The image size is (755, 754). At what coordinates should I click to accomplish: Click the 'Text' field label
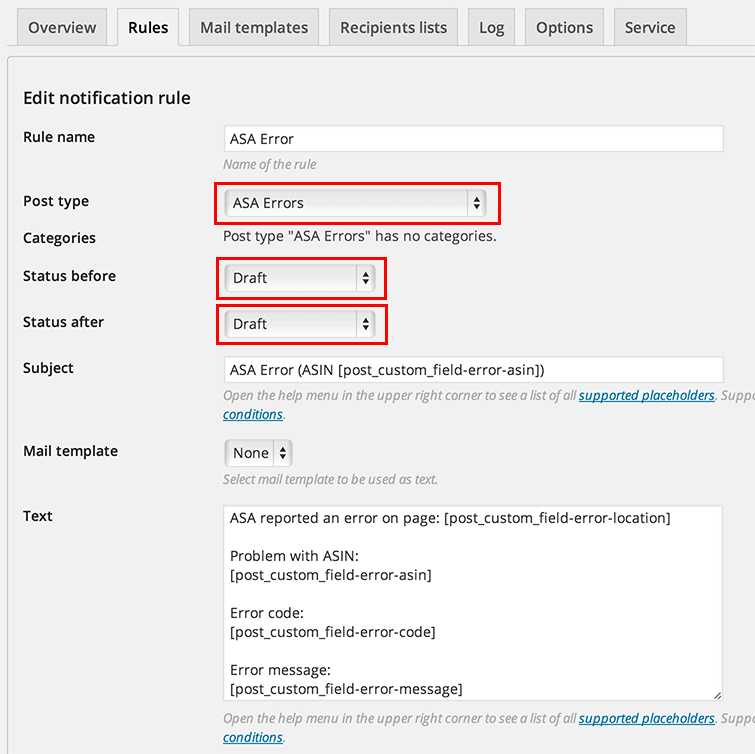[38, 516]
